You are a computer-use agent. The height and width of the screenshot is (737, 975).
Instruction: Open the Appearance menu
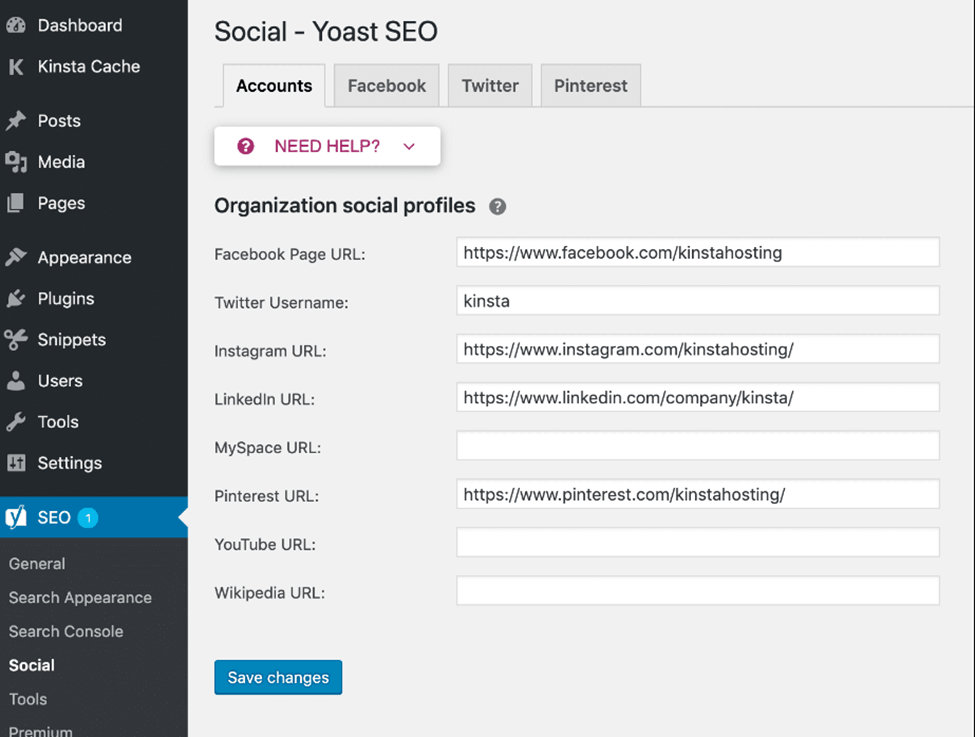pyautogui.click(x=94, y=257)
